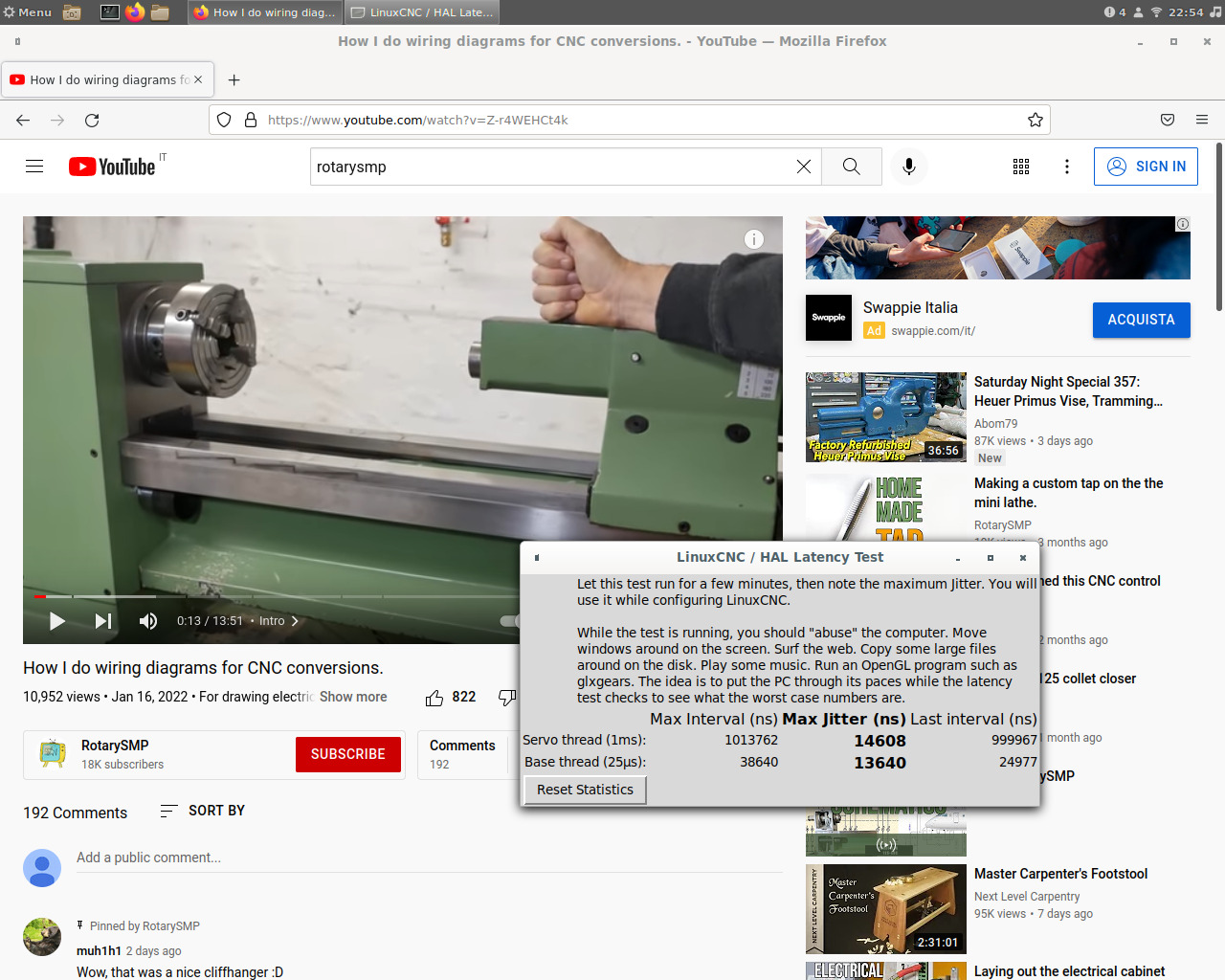Switch to LinuxCNC / HAL Latency taskbar entry
Screen dimensions: 1225x980
(422, 12)
